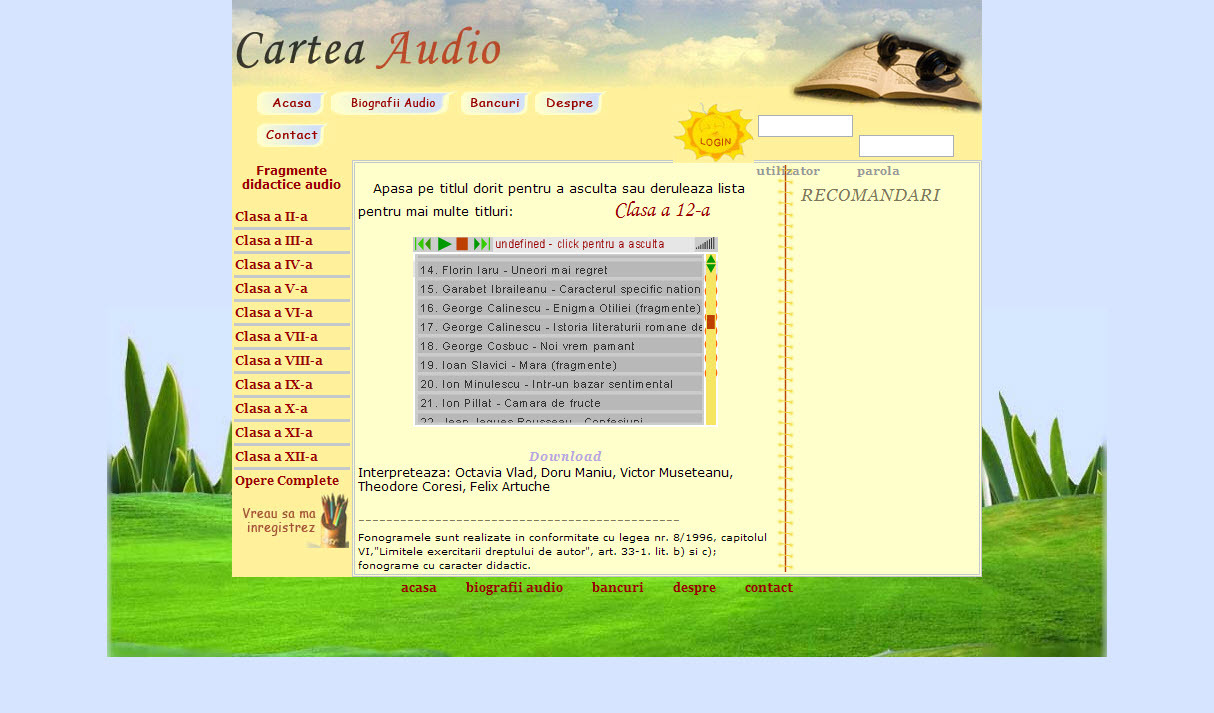Click the sun-shaped LOGIN button
The image size is (1214, 713).
pos(714,133)
